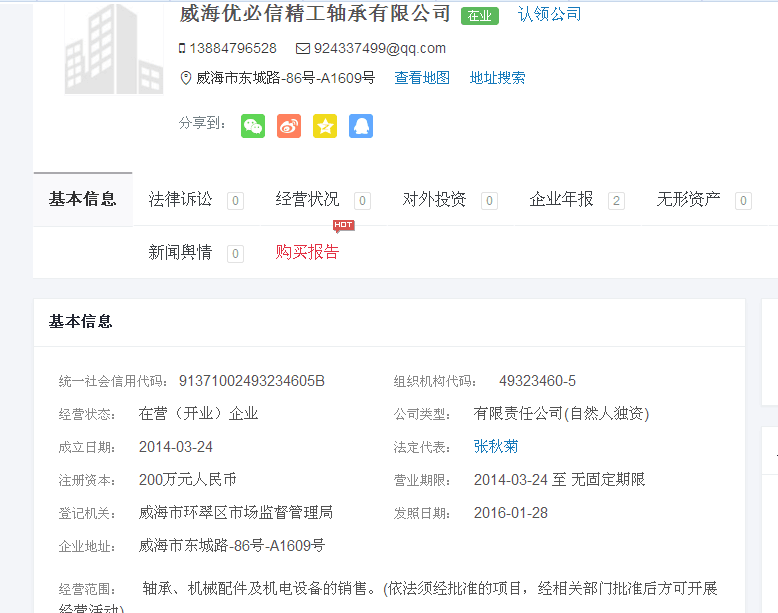This screenshot has width=778, height=613.
Task: Share to QQ via blue penguin icon
Action: [361, 126]
